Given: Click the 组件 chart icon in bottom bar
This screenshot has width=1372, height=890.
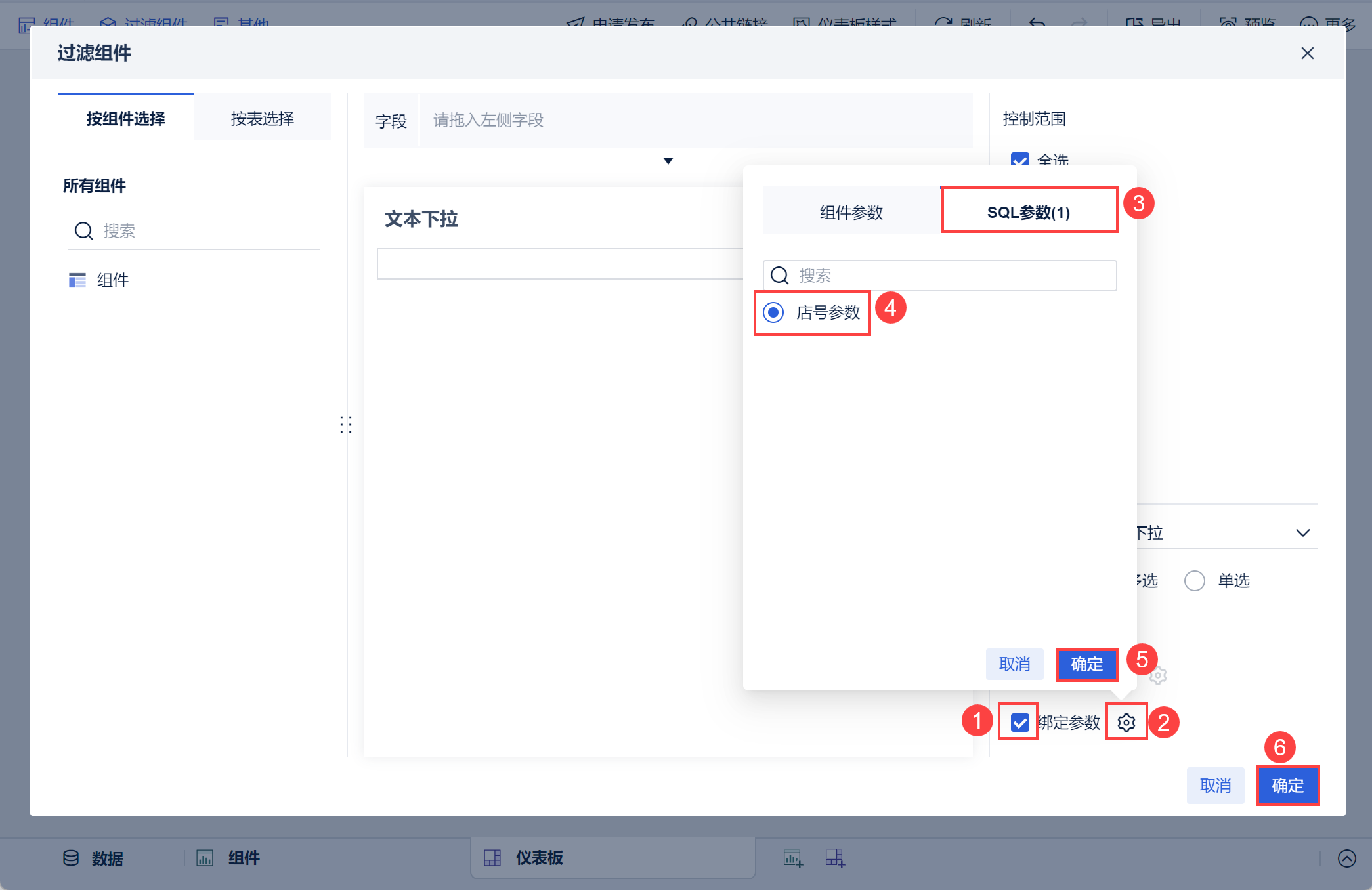Looking at the screenshot, I should [x=205, y=858].
